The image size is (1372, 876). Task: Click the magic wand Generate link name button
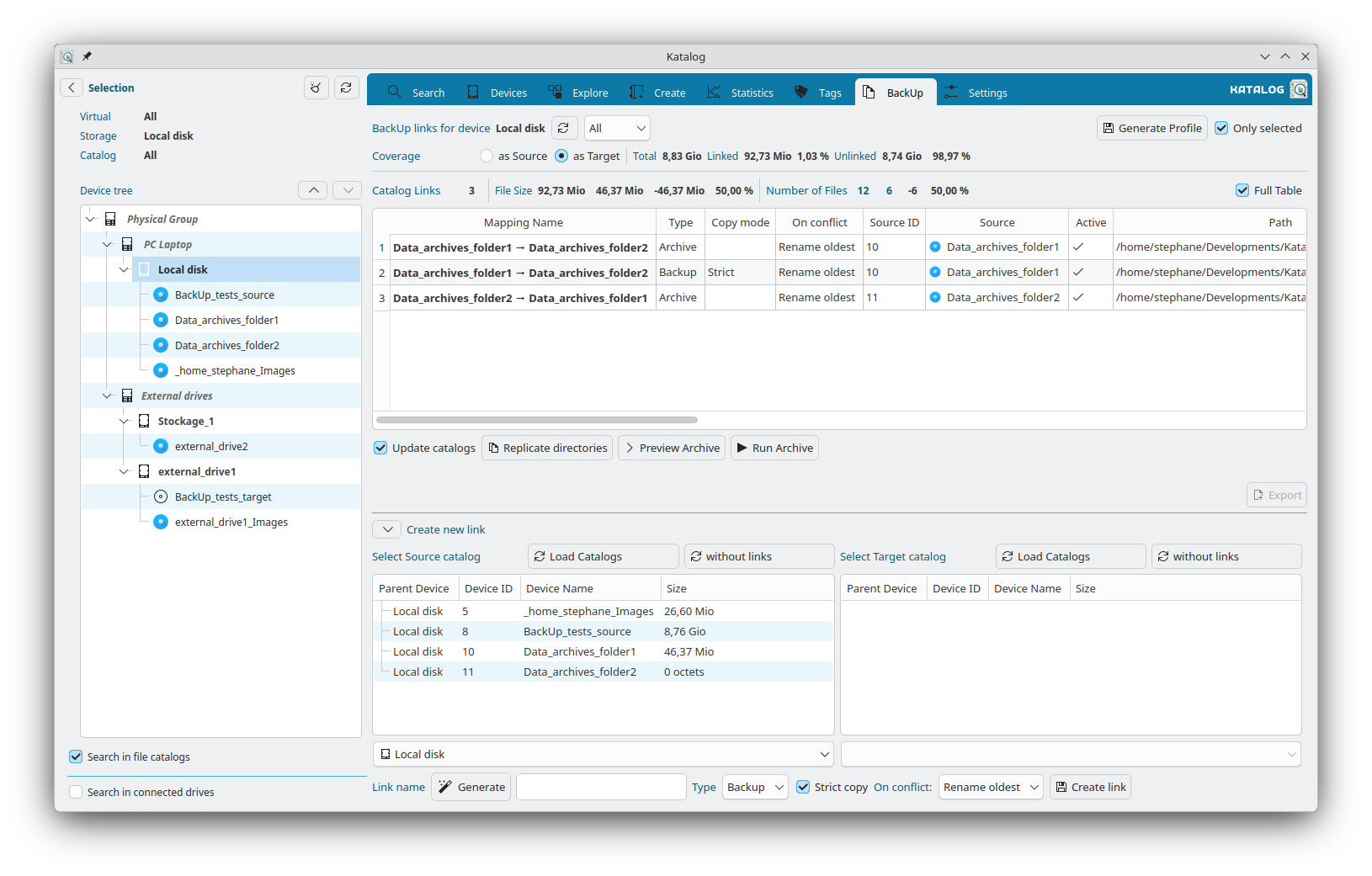471,787
